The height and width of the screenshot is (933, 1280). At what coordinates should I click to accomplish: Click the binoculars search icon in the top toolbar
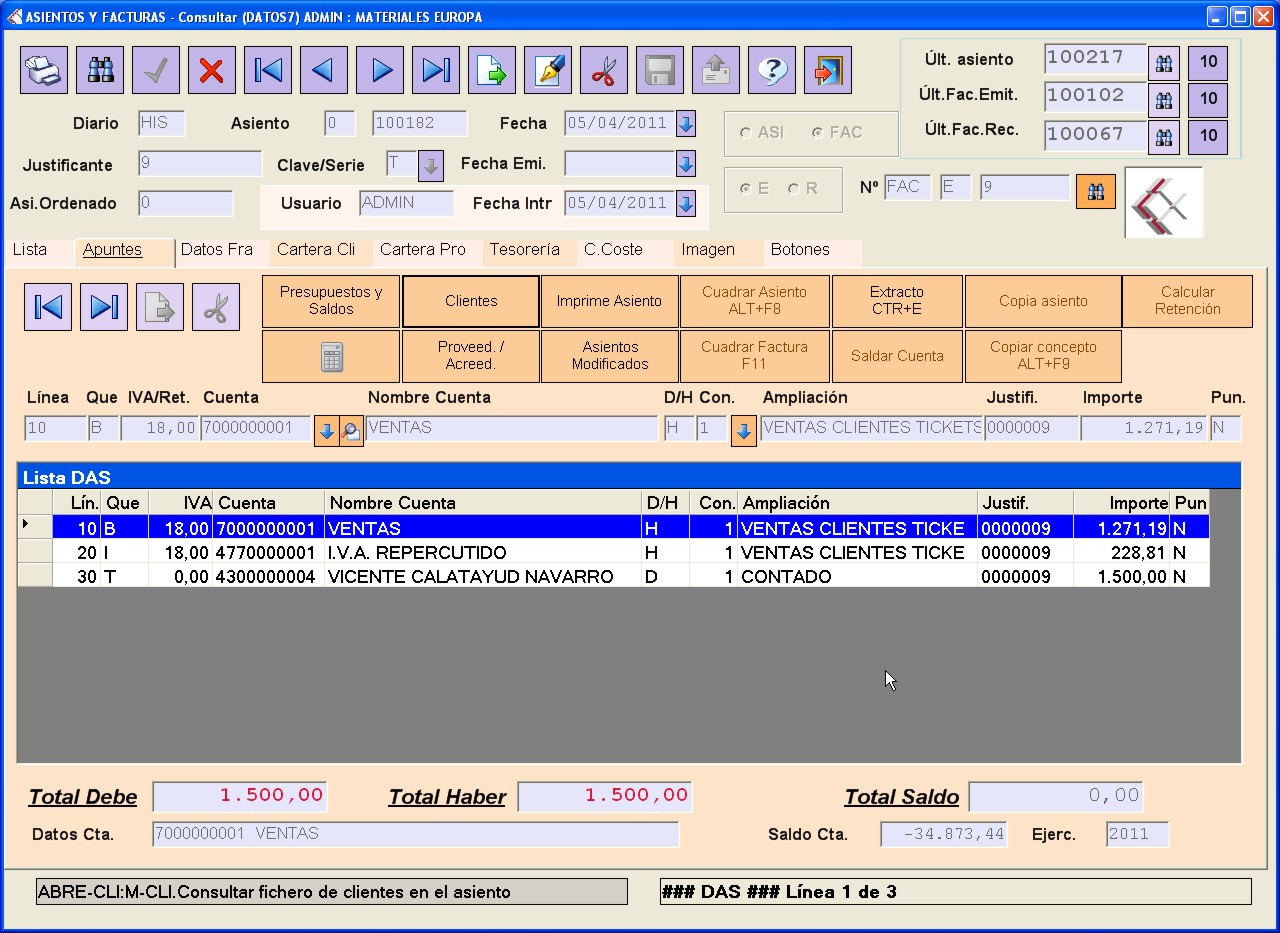[100, 70]
